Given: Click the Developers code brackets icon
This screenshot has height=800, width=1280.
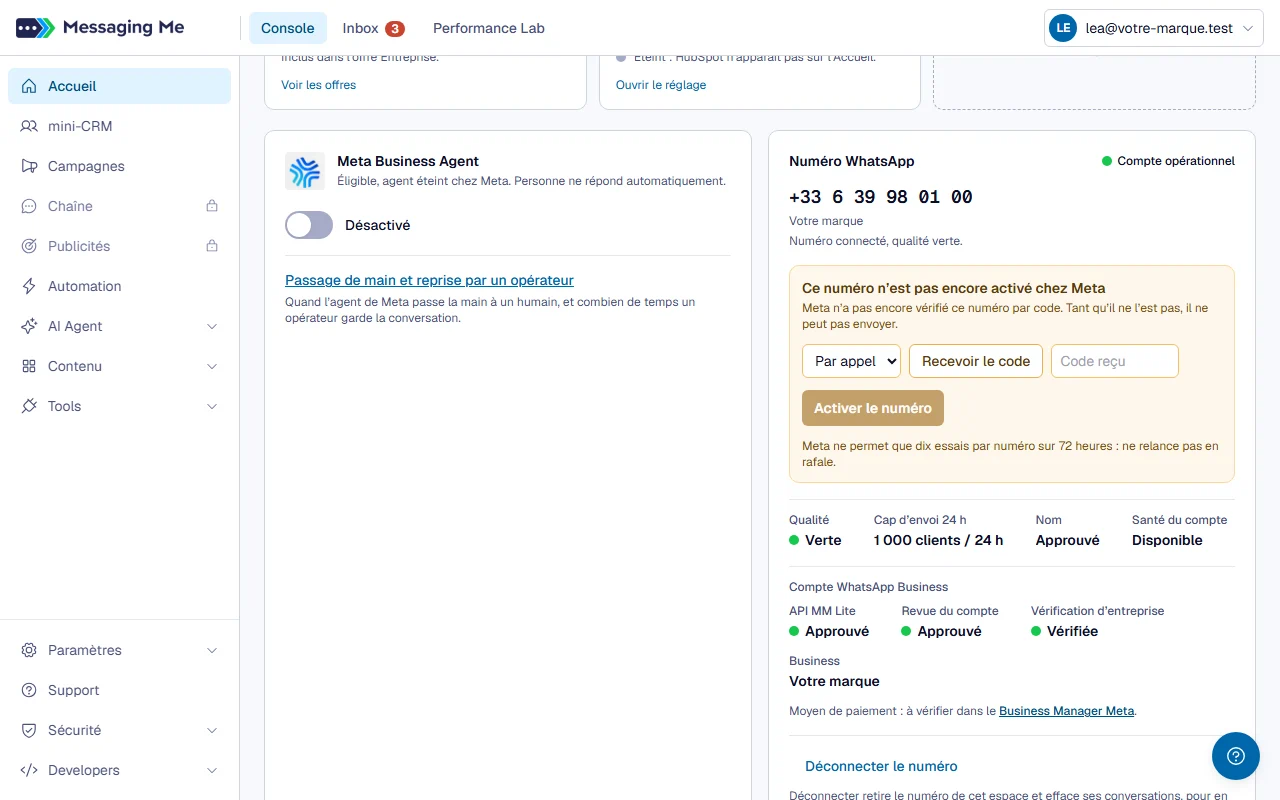Looking at the screenshot, I should 29,770.
